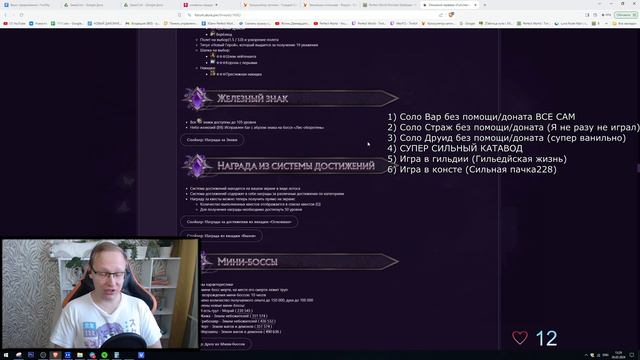Click the streamer webcam video
The height and width of the screenshot is (360, 640).
(x=100, y=293)
